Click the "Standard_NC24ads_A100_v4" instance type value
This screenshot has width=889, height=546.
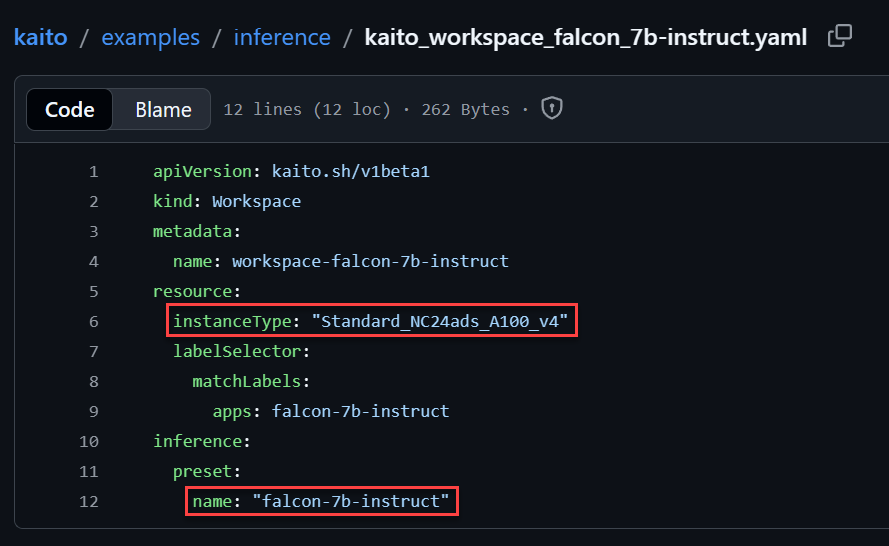pyautogui.click(x=440, y=321)
